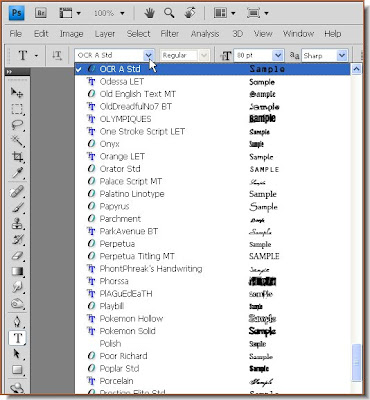The width and height of the screenshot is (370, 400).
Task: Select the Lasso tool
Action: (x=17, y=125)
